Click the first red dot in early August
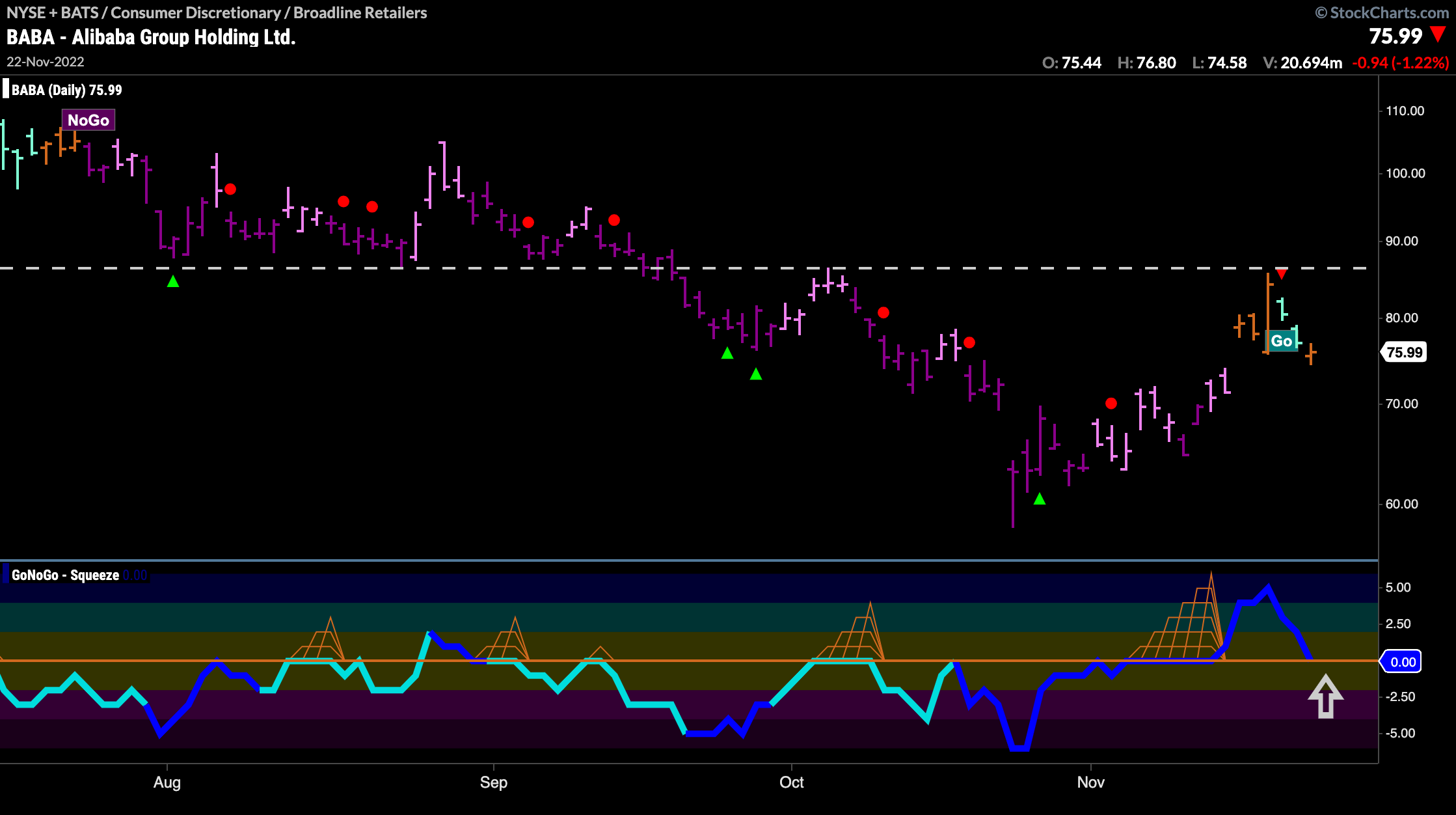 [x=230, y=189]
